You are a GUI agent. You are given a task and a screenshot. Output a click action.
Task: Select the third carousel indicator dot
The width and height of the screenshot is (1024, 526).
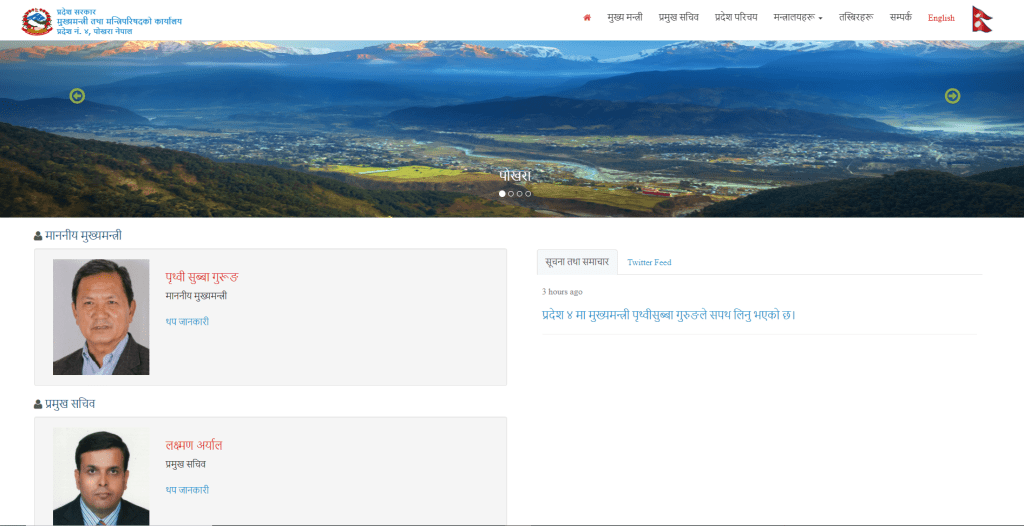519,193
